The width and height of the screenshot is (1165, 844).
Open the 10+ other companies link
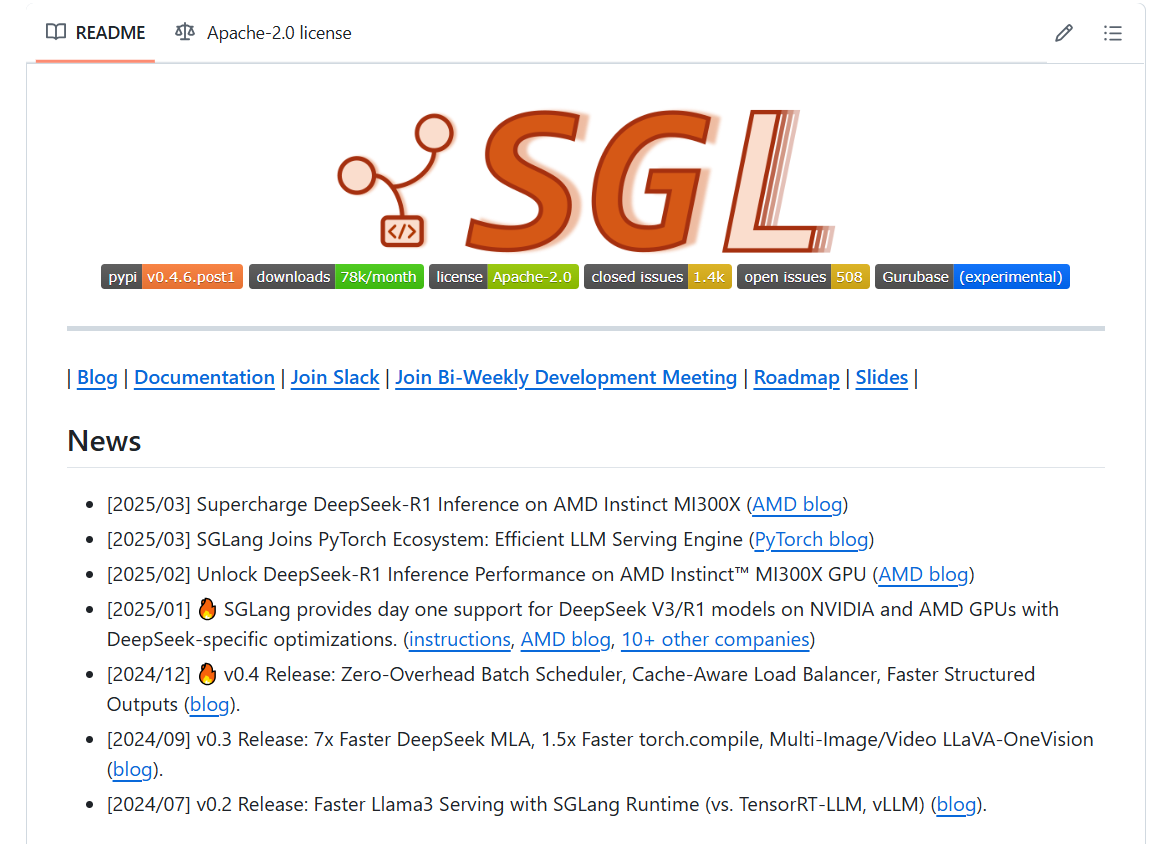[x=715, y=640]
